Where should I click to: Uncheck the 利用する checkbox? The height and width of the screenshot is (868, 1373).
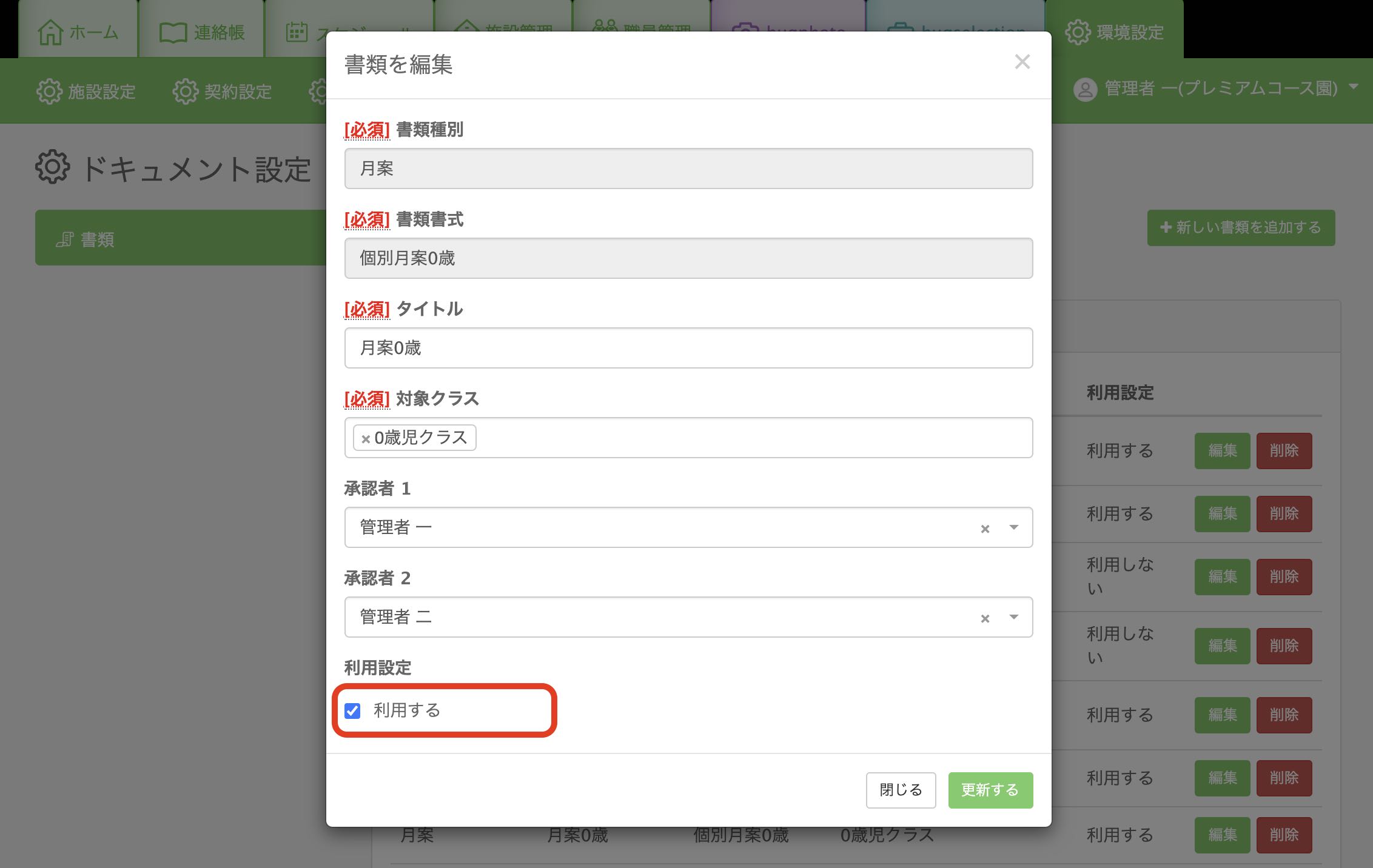pos(352,710)
